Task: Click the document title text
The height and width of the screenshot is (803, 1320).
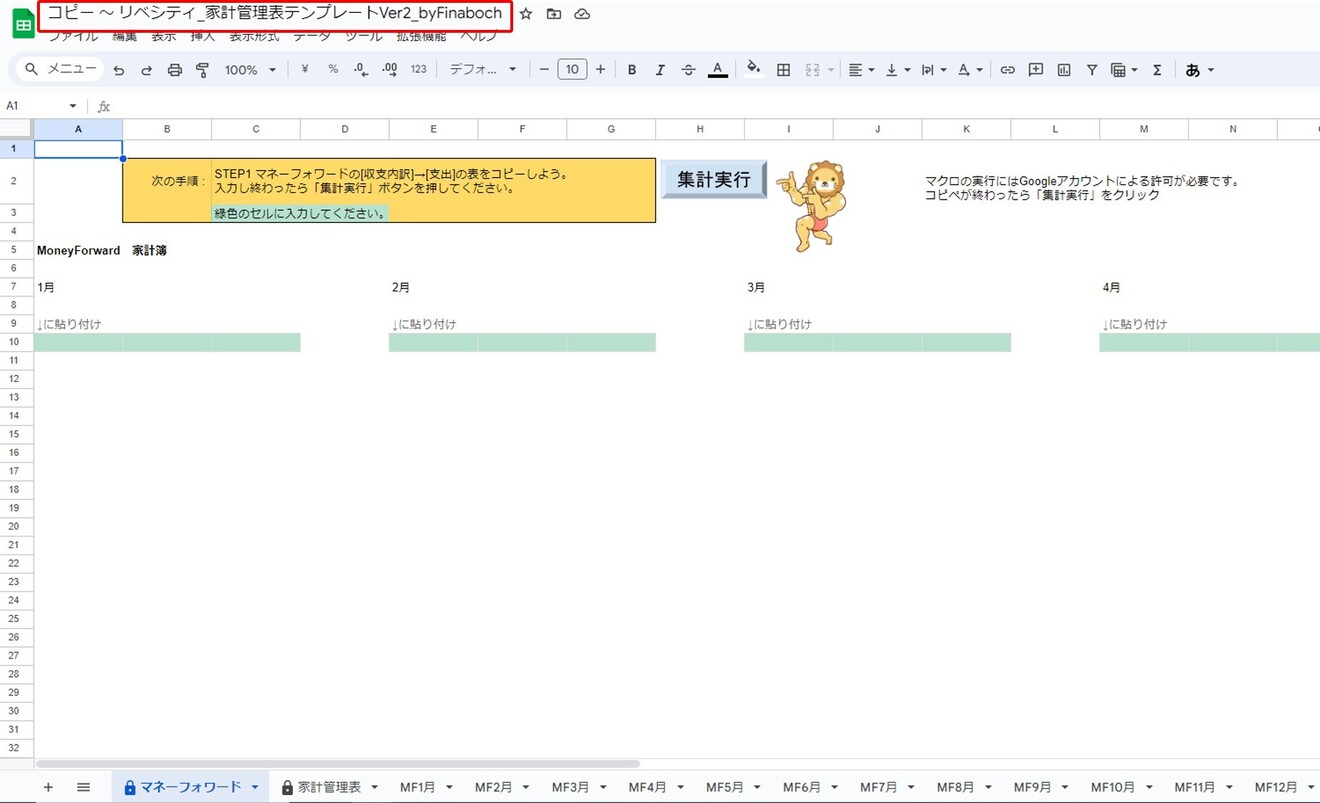Action: point(275,14)
